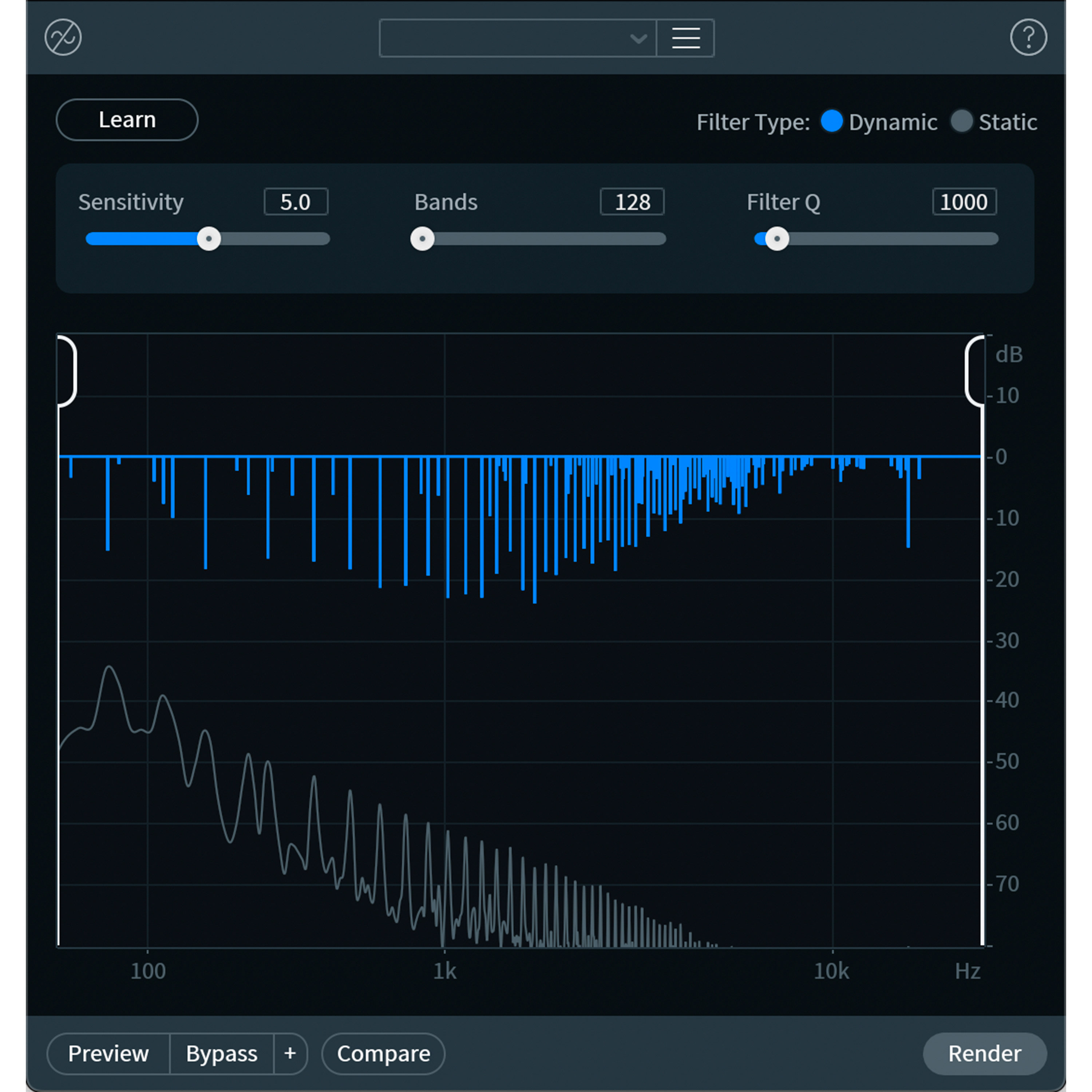
Task: Expand the preset list chevron
Action: pos(639,39)
